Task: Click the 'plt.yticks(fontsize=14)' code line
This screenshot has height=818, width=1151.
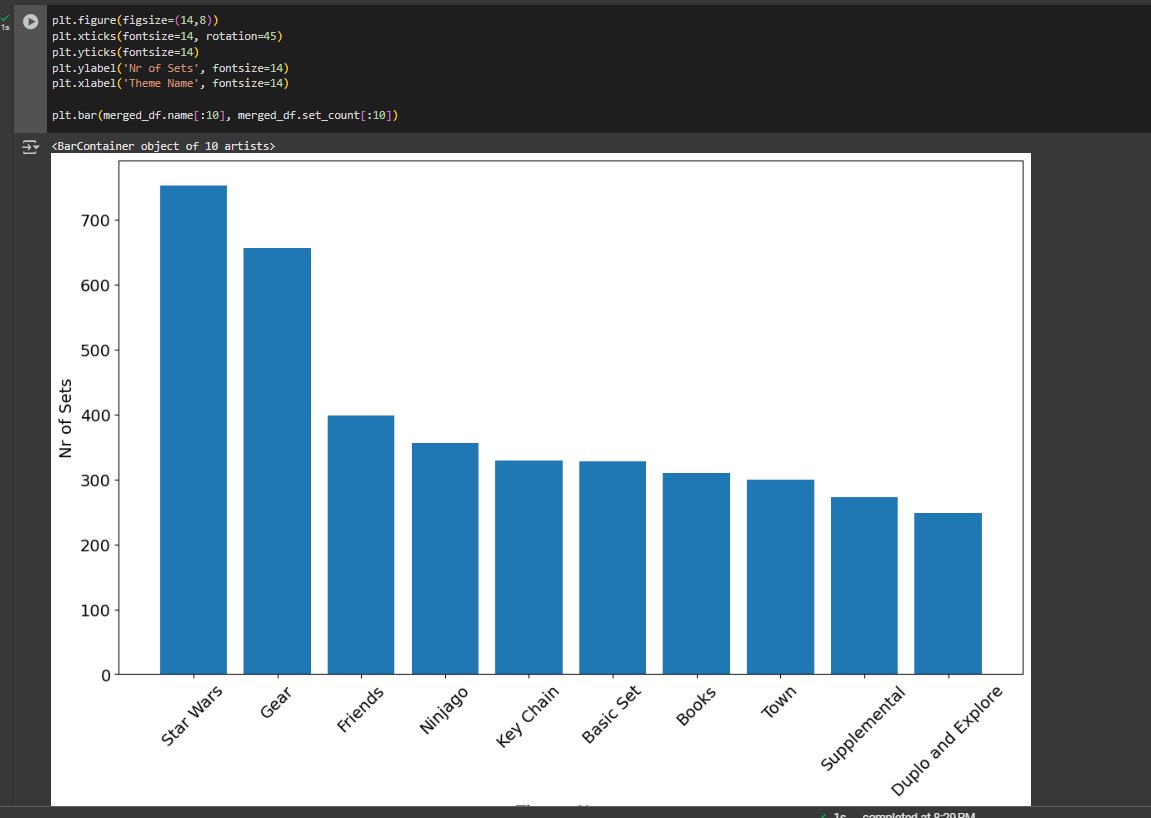Action: tap(126, 52)
